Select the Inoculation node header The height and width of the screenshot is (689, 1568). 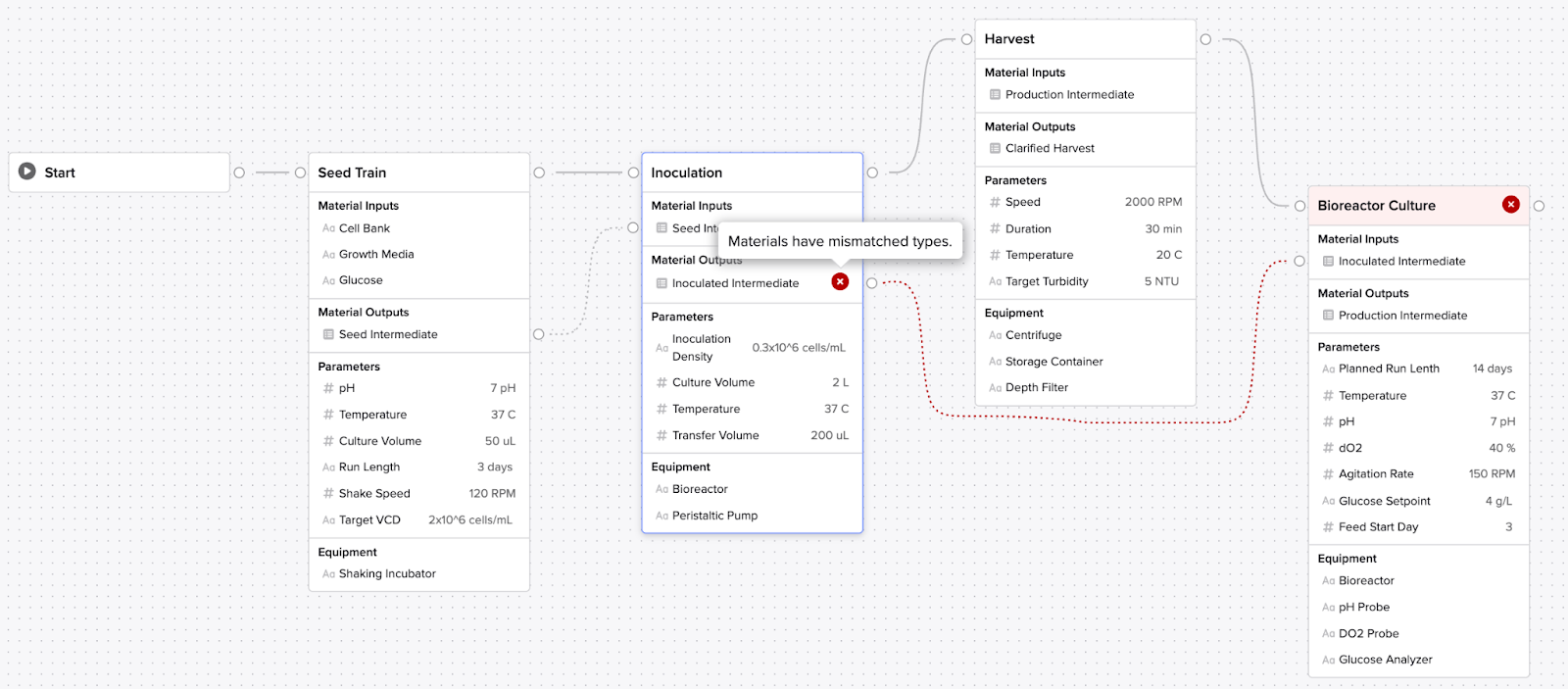tap(686, 172)
